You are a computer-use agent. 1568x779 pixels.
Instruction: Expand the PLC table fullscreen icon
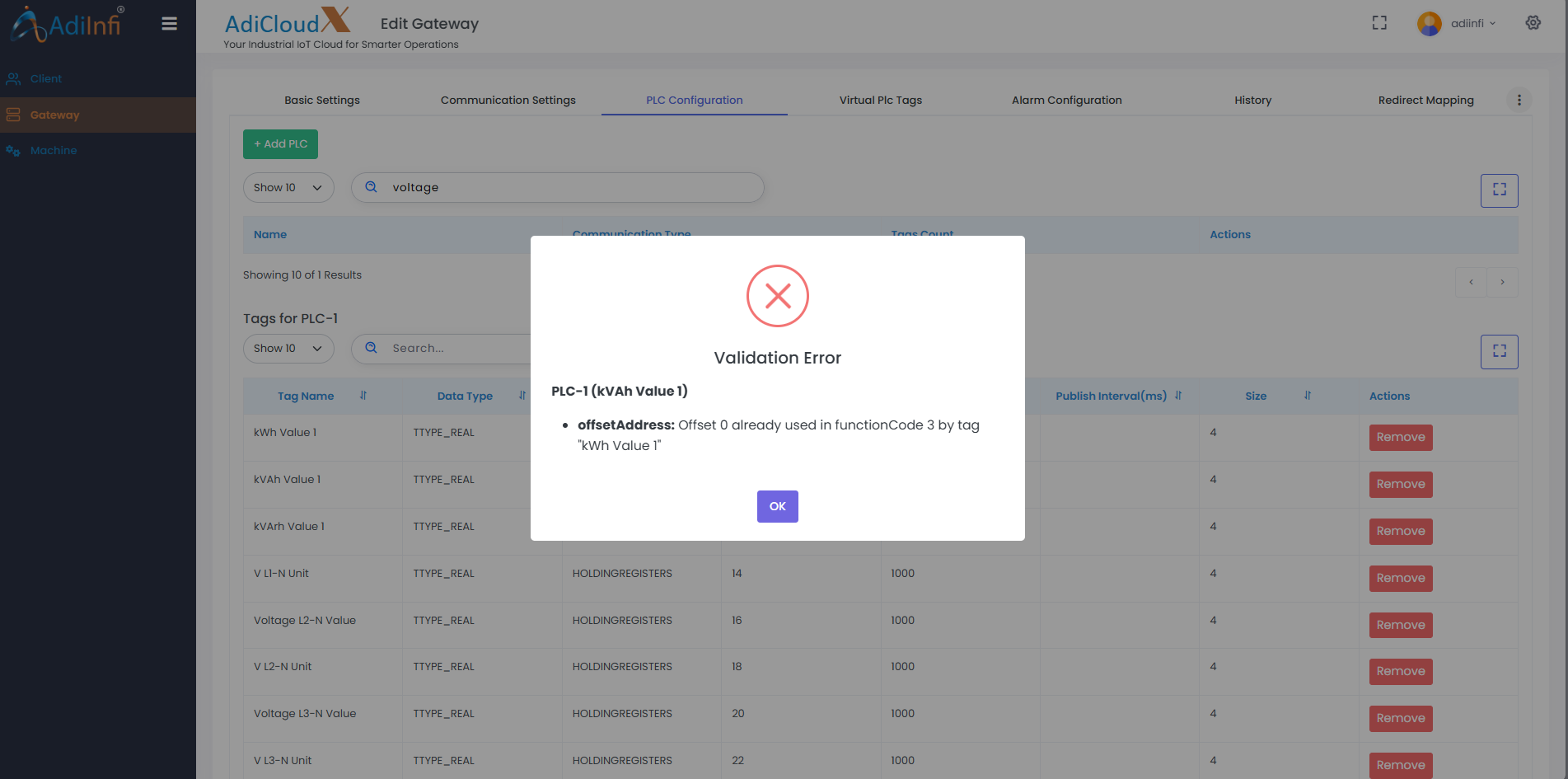(1499, 190)
